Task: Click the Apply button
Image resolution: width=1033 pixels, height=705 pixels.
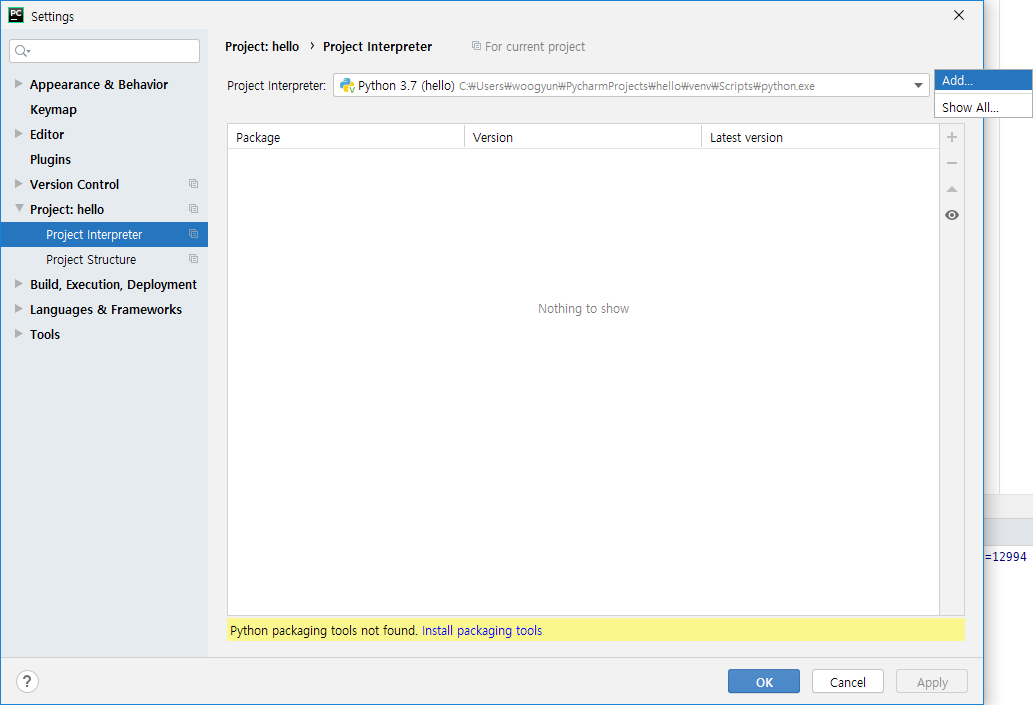Action: pyautogui.click(x=932, y=681)
